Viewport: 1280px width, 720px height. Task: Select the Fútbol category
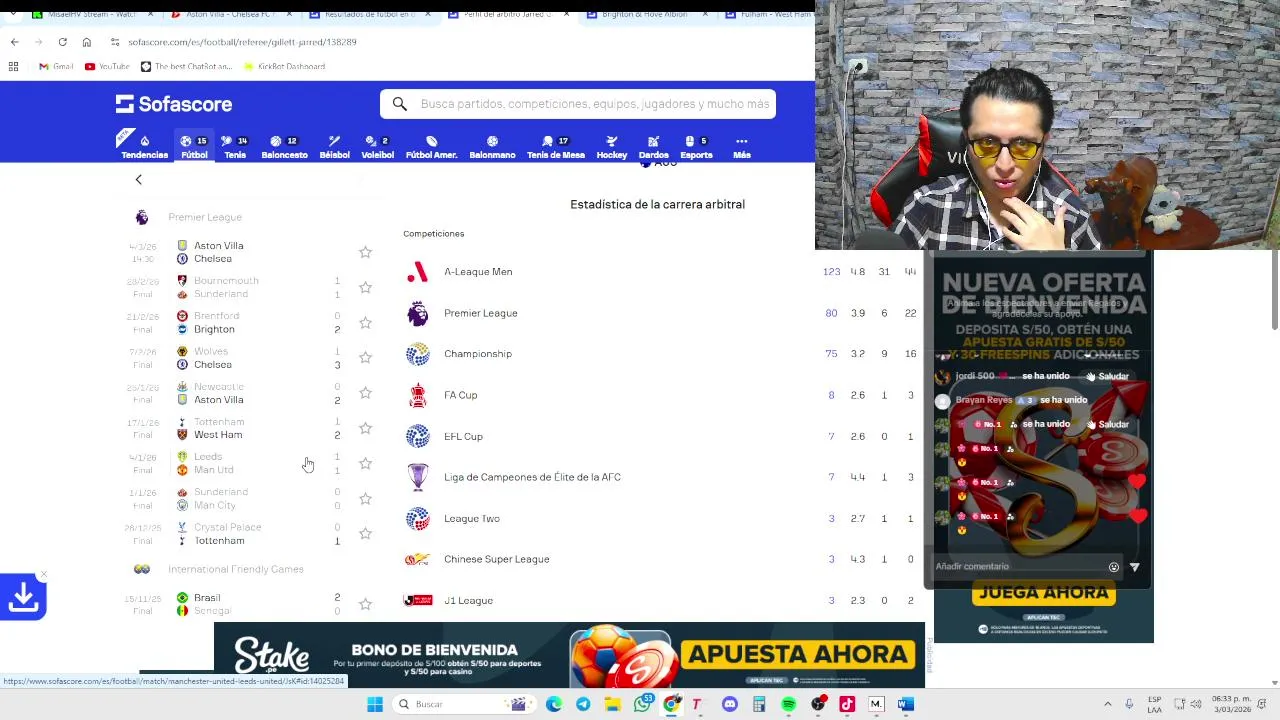click(194, 147)
